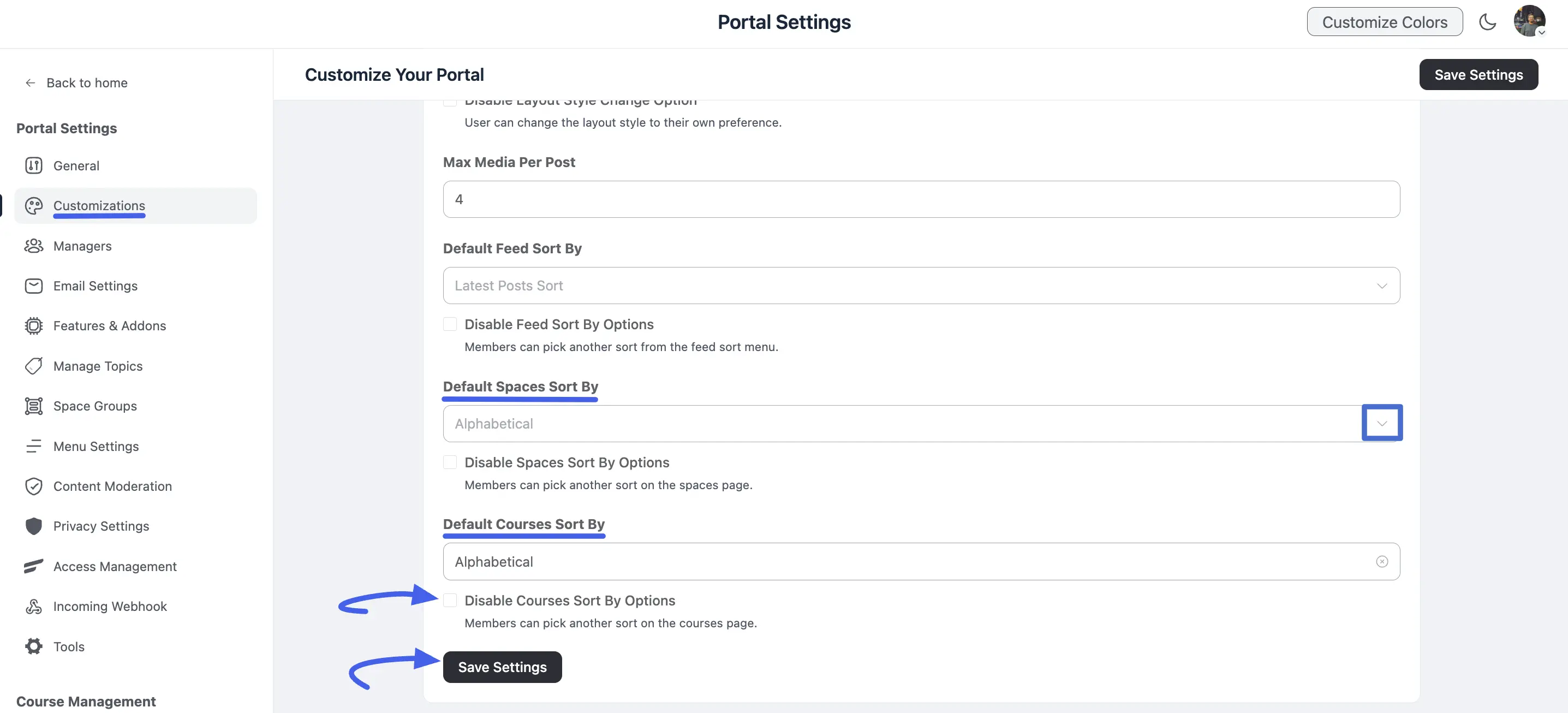Viewport: 1568px width, 713px height.
Task: Click the top Save Settings button
Action: pos(1478,74)
